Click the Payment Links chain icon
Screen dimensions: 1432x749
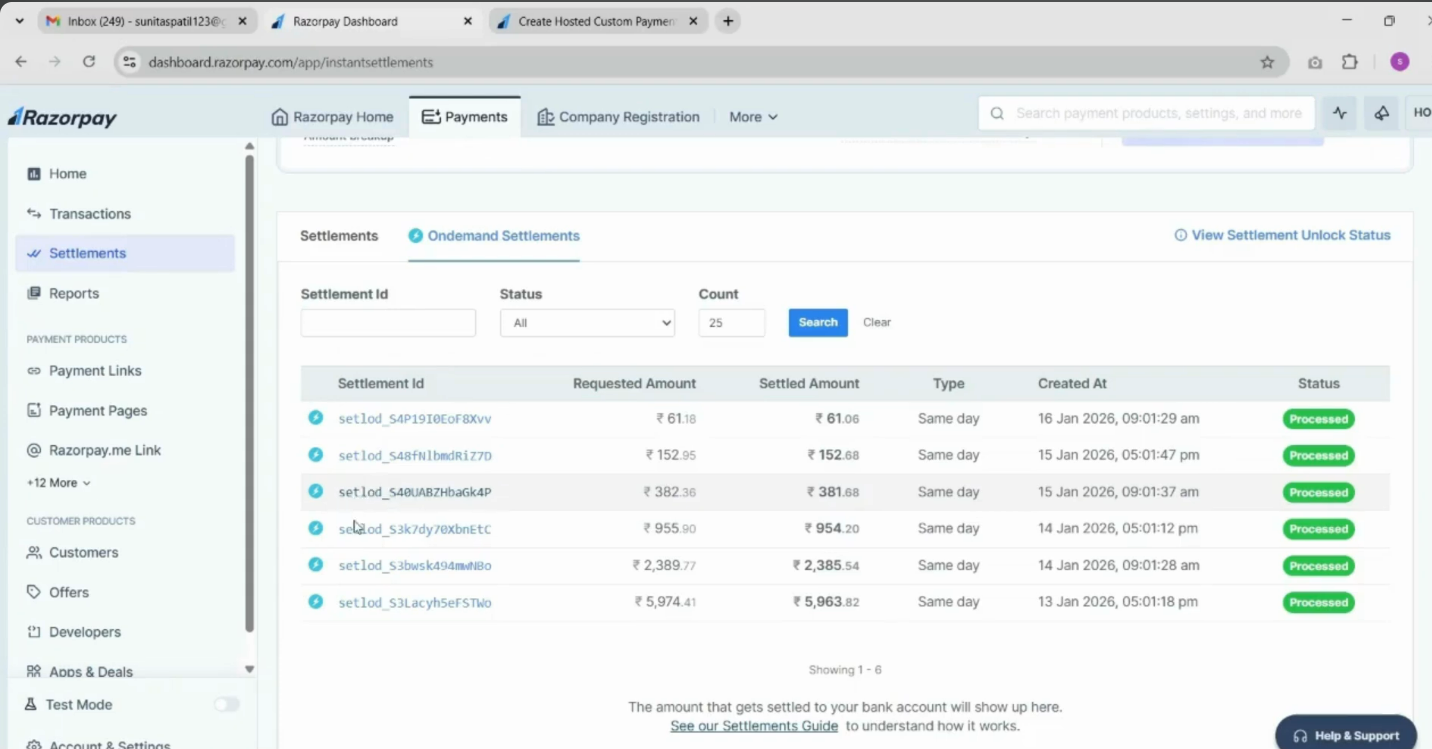(34, 371)
